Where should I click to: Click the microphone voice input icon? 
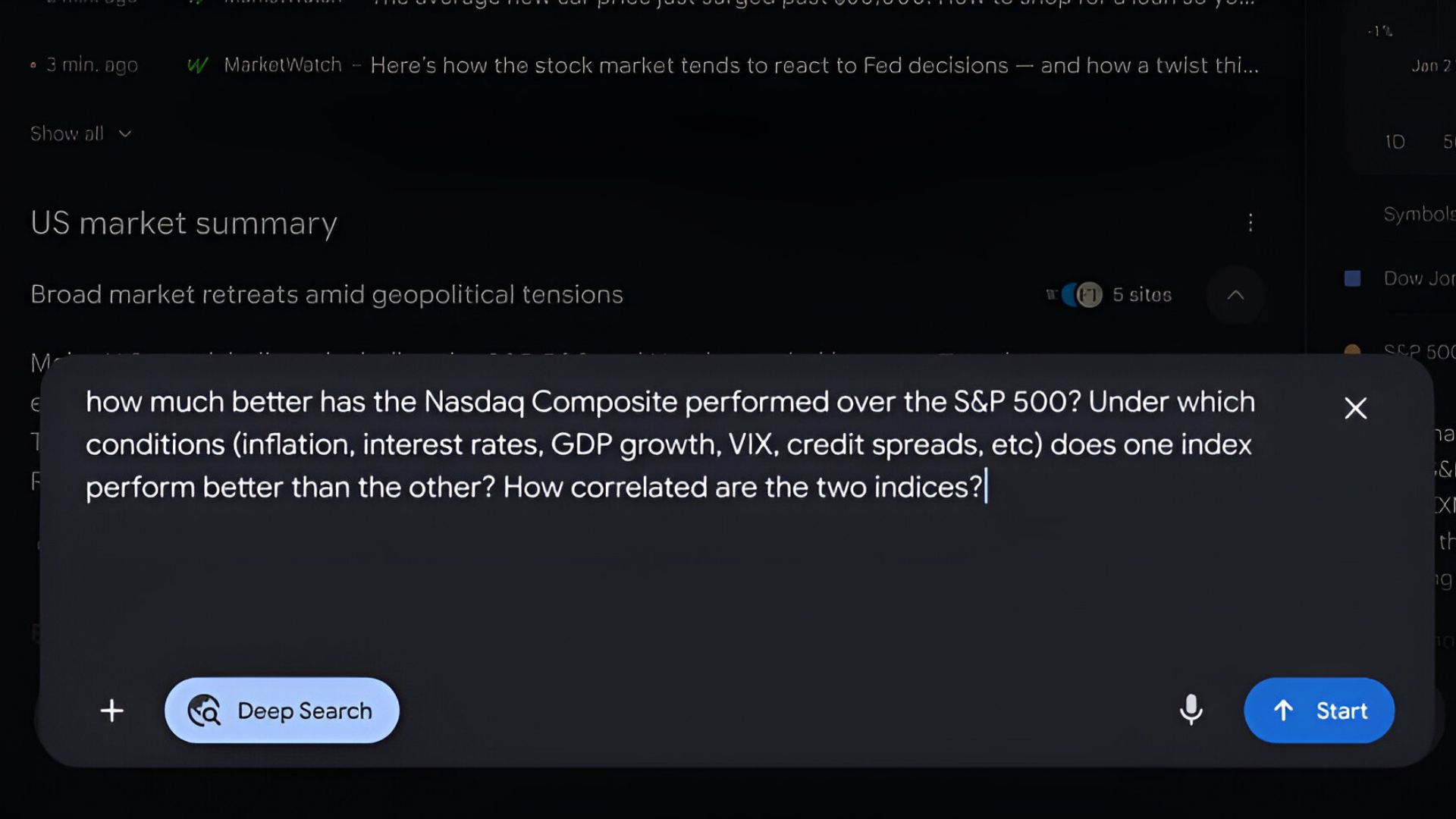tap(1191, 710)
